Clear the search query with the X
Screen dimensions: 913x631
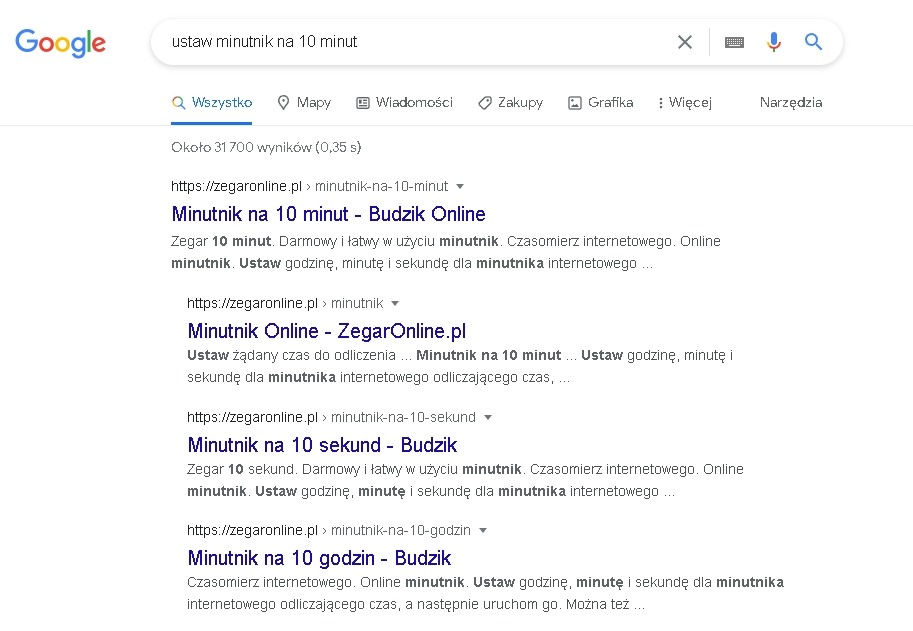[685, 42]
